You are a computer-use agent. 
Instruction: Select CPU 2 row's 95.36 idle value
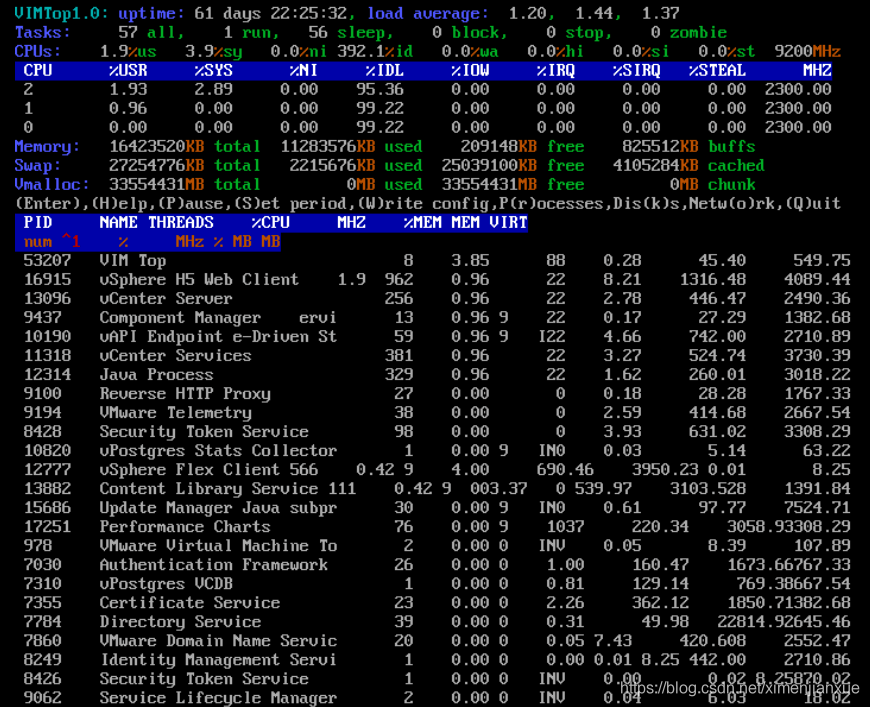[x=380, y=89]
